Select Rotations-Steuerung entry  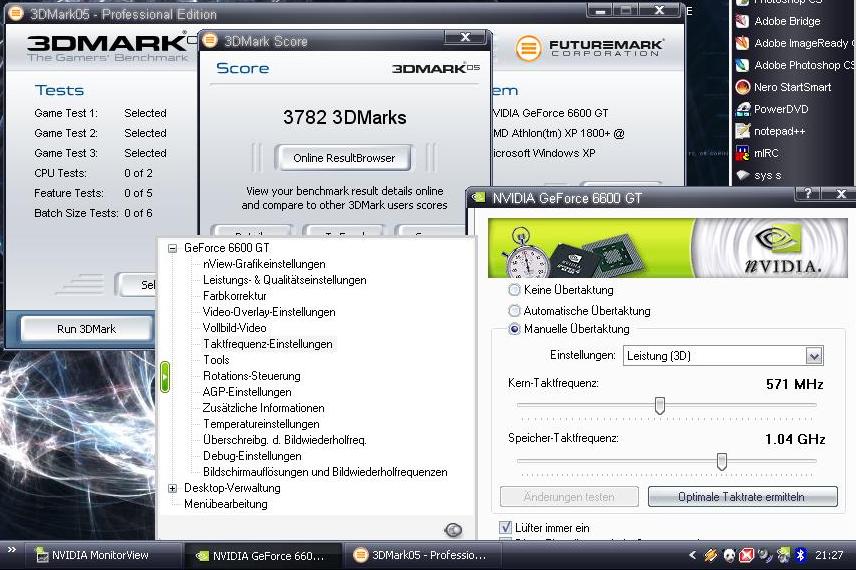[x=252, y=376]
